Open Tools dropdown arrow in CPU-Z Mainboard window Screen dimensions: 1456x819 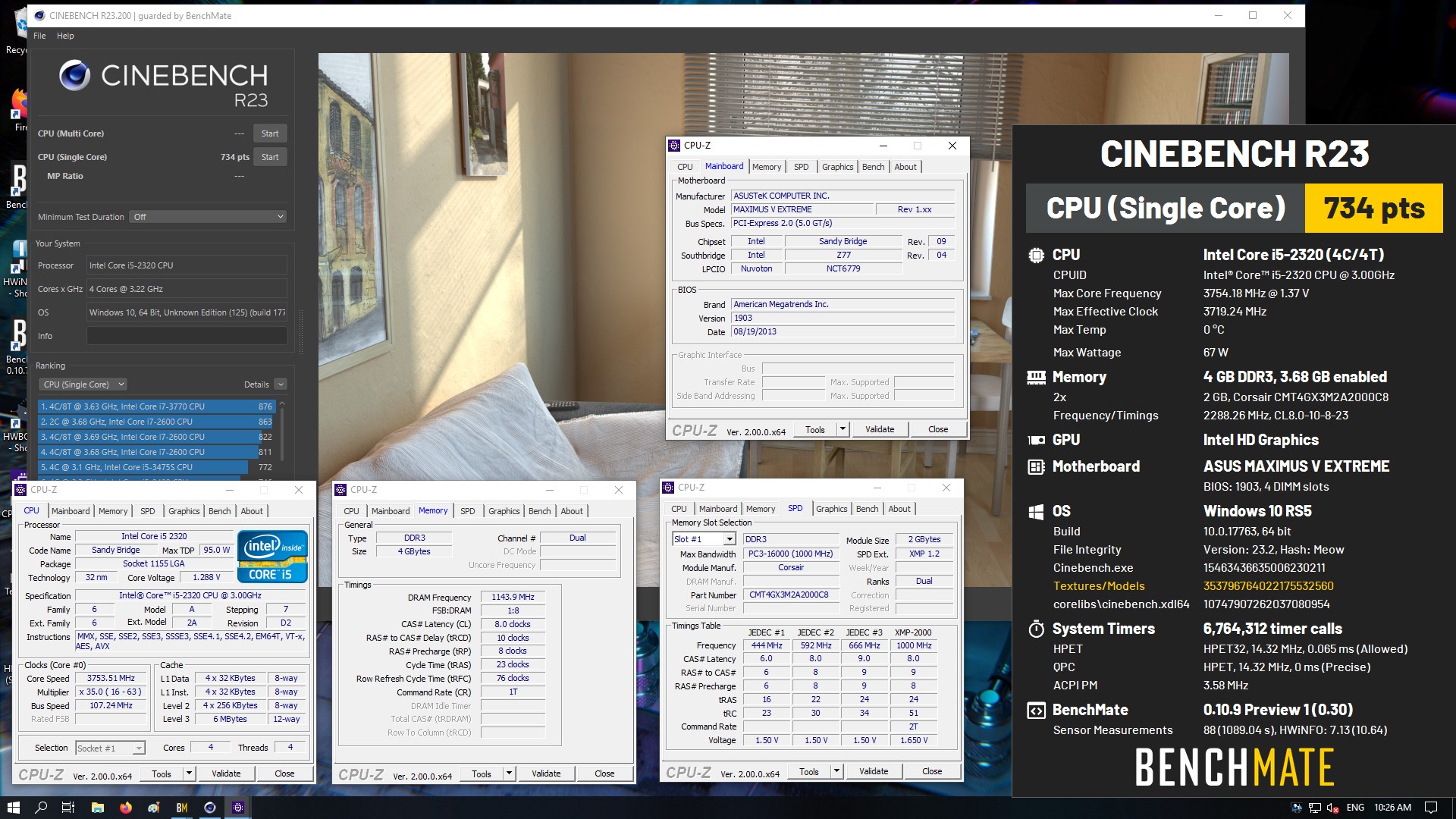coord(843,429)
